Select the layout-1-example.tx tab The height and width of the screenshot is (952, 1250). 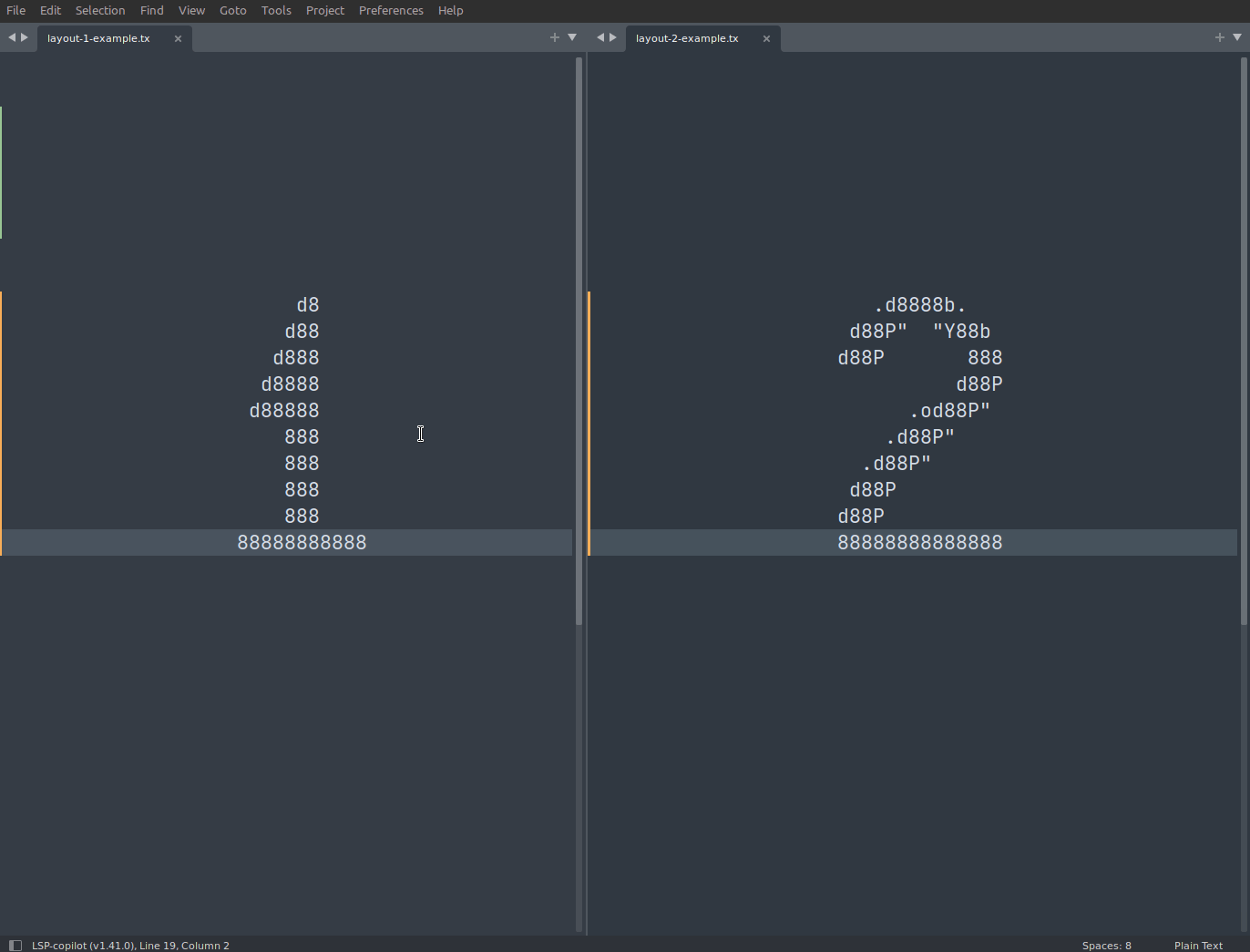pyautogui.click(x=97, y=37)
